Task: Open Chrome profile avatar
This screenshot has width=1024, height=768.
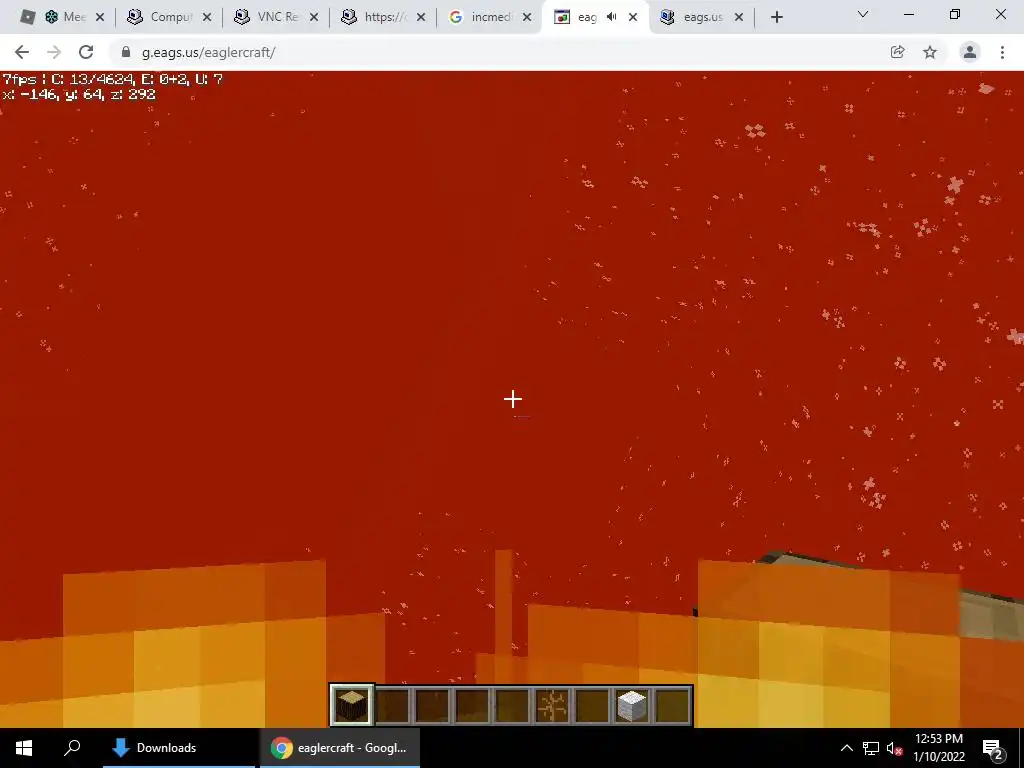Action: pos(970,52)
